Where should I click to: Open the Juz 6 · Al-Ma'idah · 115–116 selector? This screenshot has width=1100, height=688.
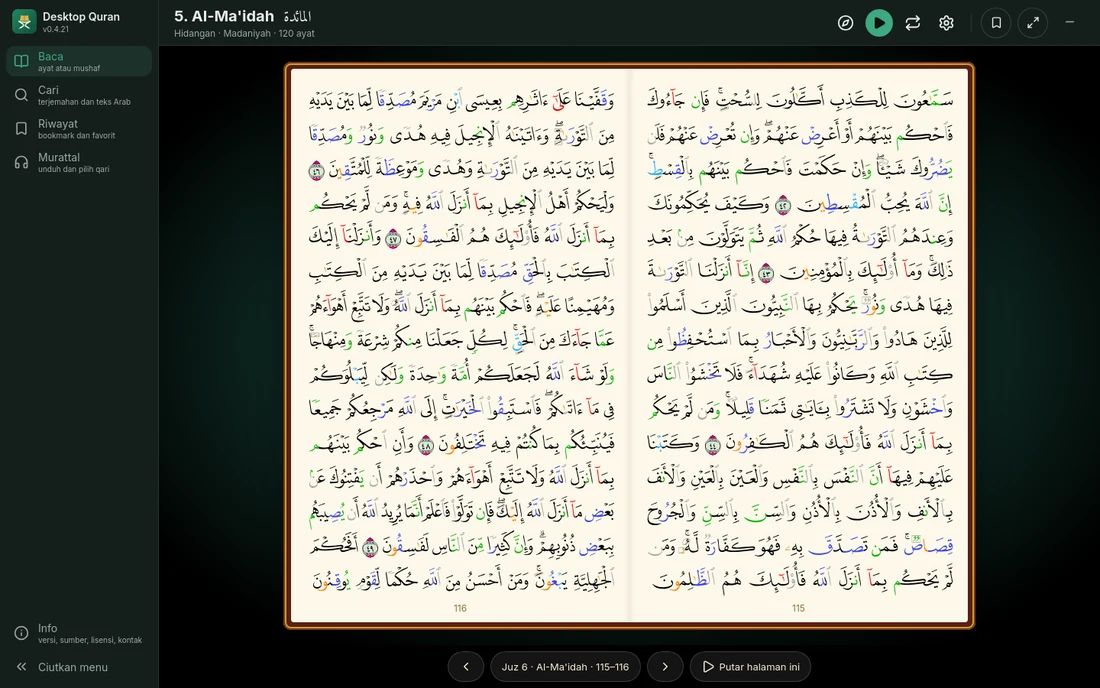(x=565, y=667)
